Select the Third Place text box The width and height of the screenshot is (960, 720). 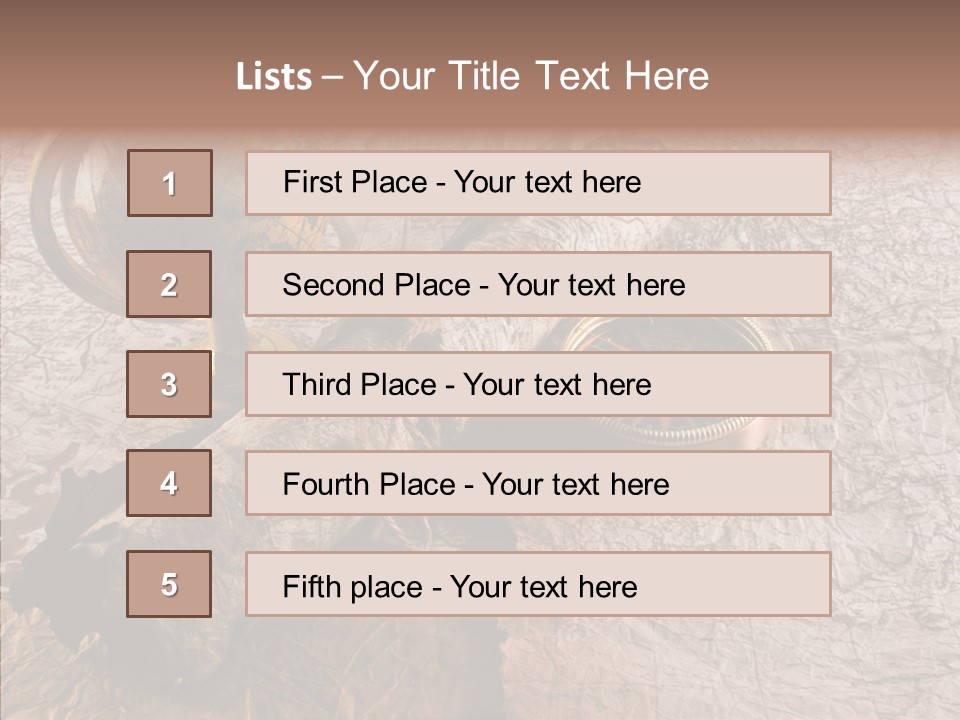[538, 384]
